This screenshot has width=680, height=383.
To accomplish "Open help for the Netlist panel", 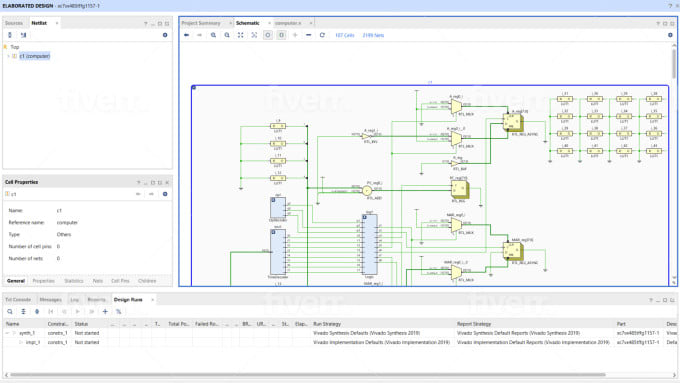I will click(x=145, y=23).
